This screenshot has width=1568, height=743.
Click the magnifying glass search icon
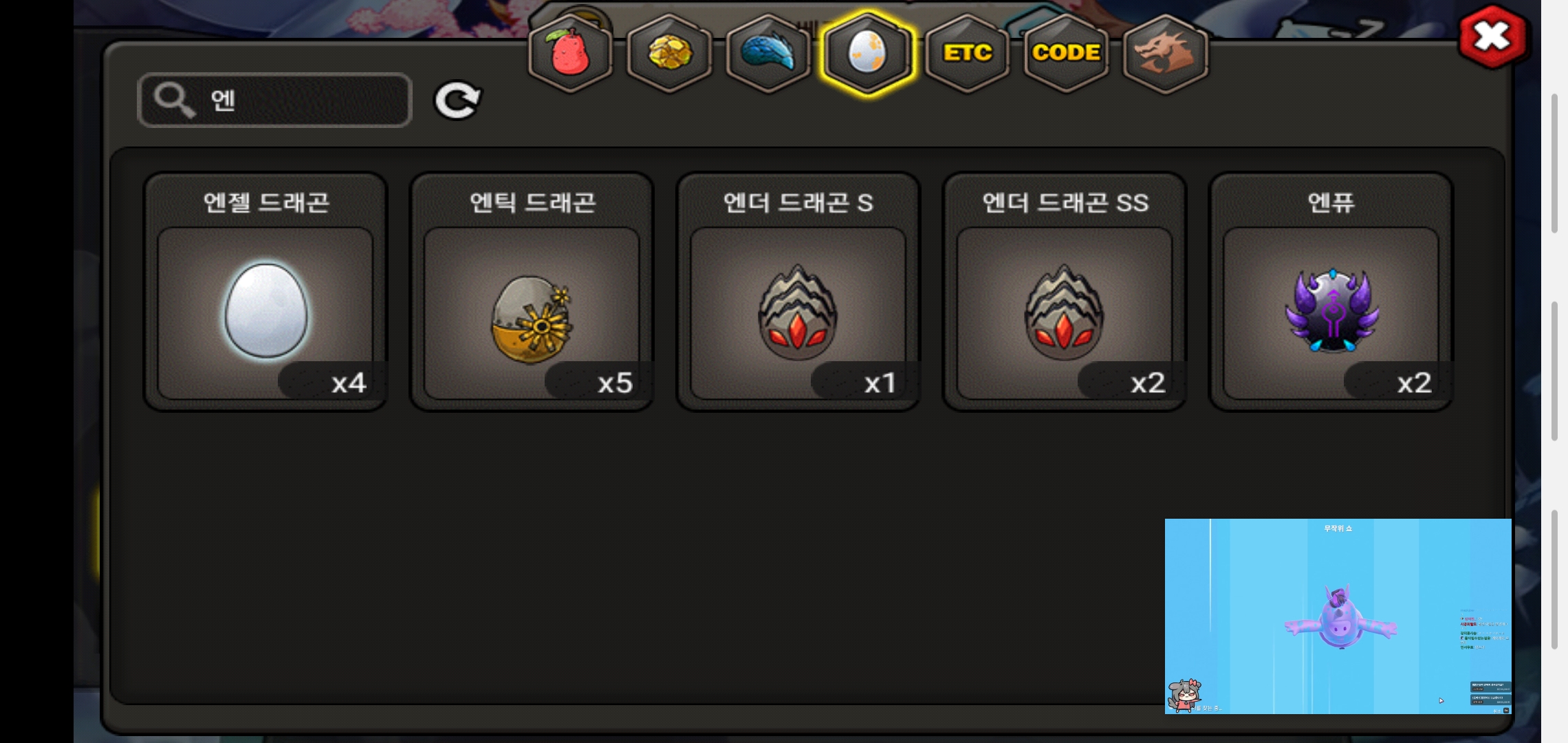coord(174,100)
